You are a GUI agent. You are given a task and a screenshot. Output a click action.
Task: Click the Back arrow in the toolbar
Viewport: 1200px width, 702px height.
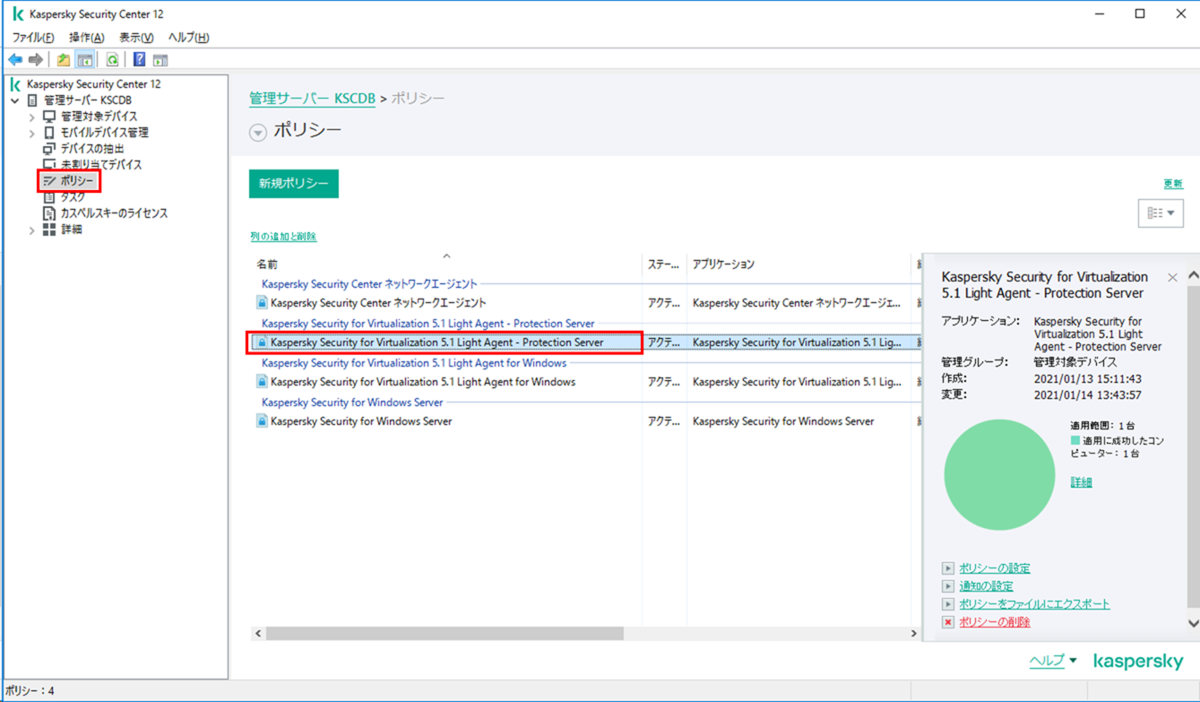pyautogui.click(x=15, y=59)
